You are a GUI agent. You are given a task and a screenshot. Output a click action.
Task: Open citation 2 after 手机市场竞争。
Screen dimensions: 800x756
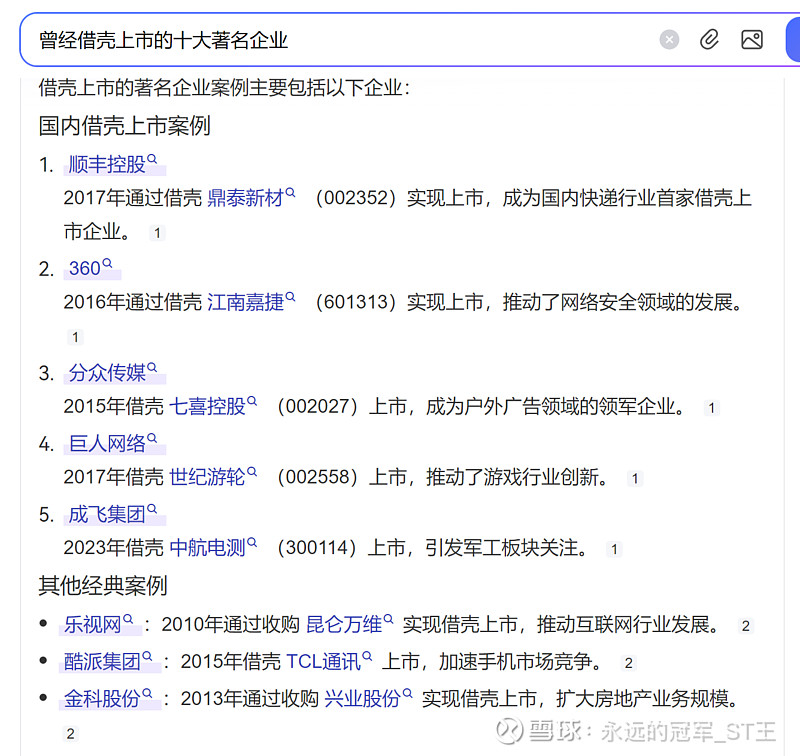(x=629, y=663)
